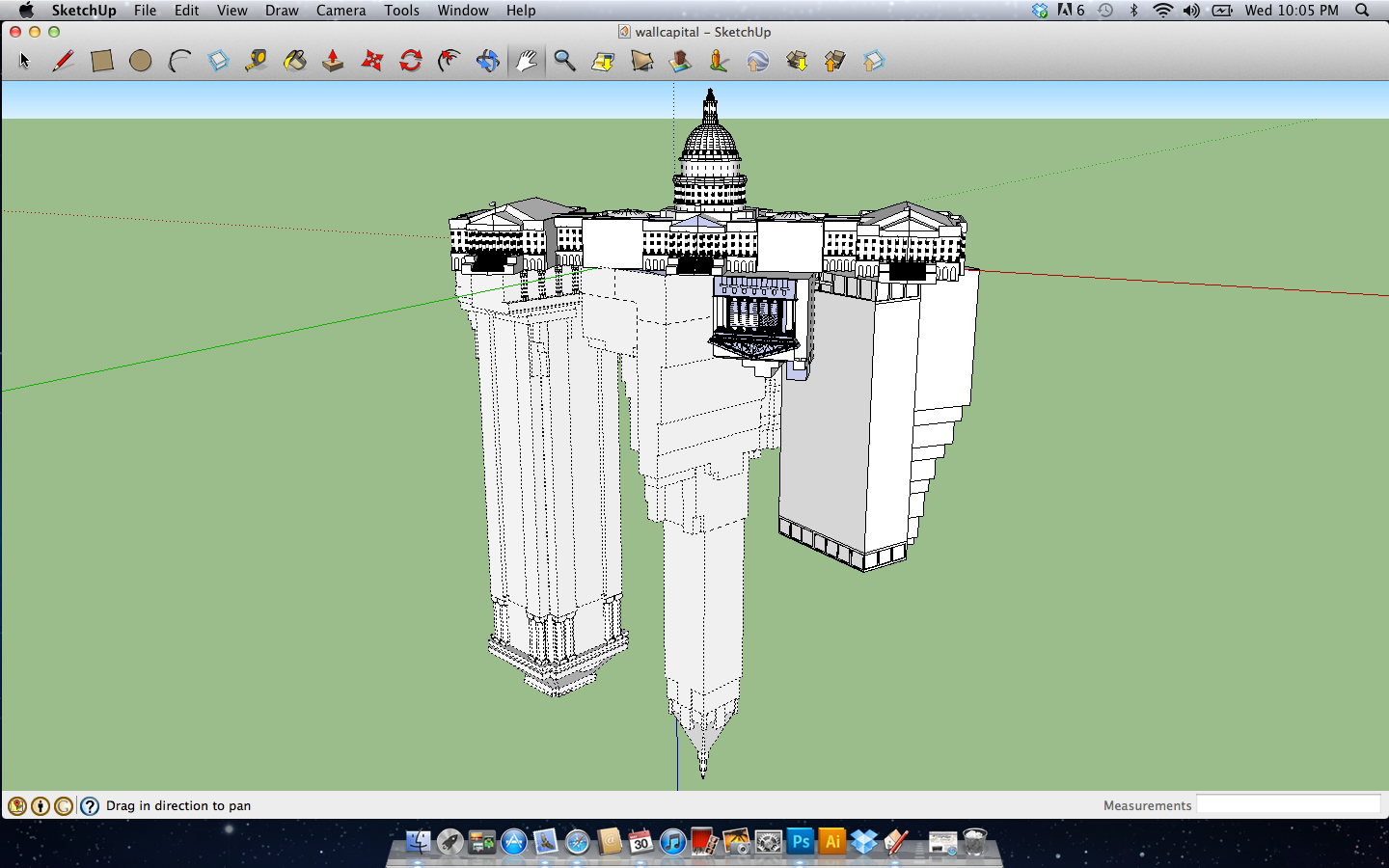Click the help question mark in status bar
Image resolution: width=1389 pixels, height=868 pixels.
pyautogui.click(x=90, y=806)
